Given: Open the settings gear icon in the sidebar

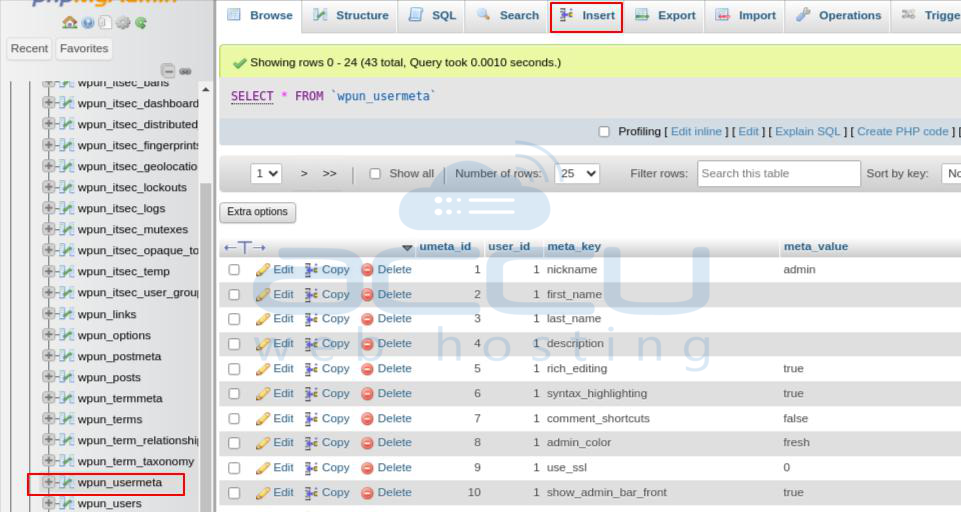Looking at the screenshot, I should point(123,23).
